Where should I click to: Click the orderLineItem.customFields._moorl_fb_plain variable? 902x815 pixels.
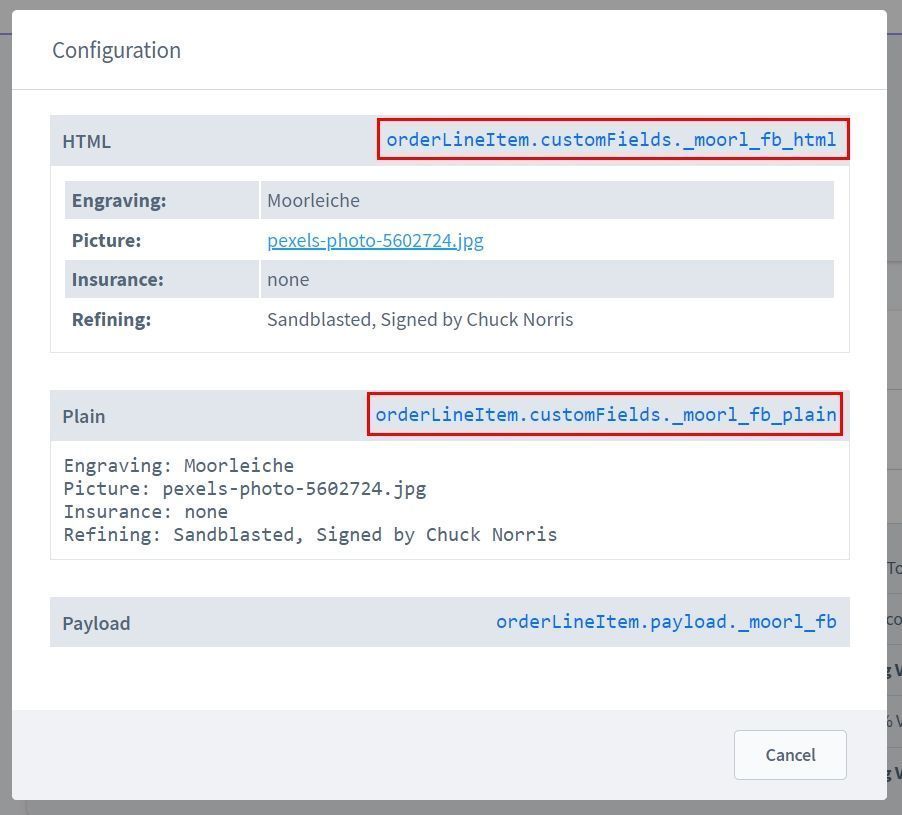(x=605, y=415)
